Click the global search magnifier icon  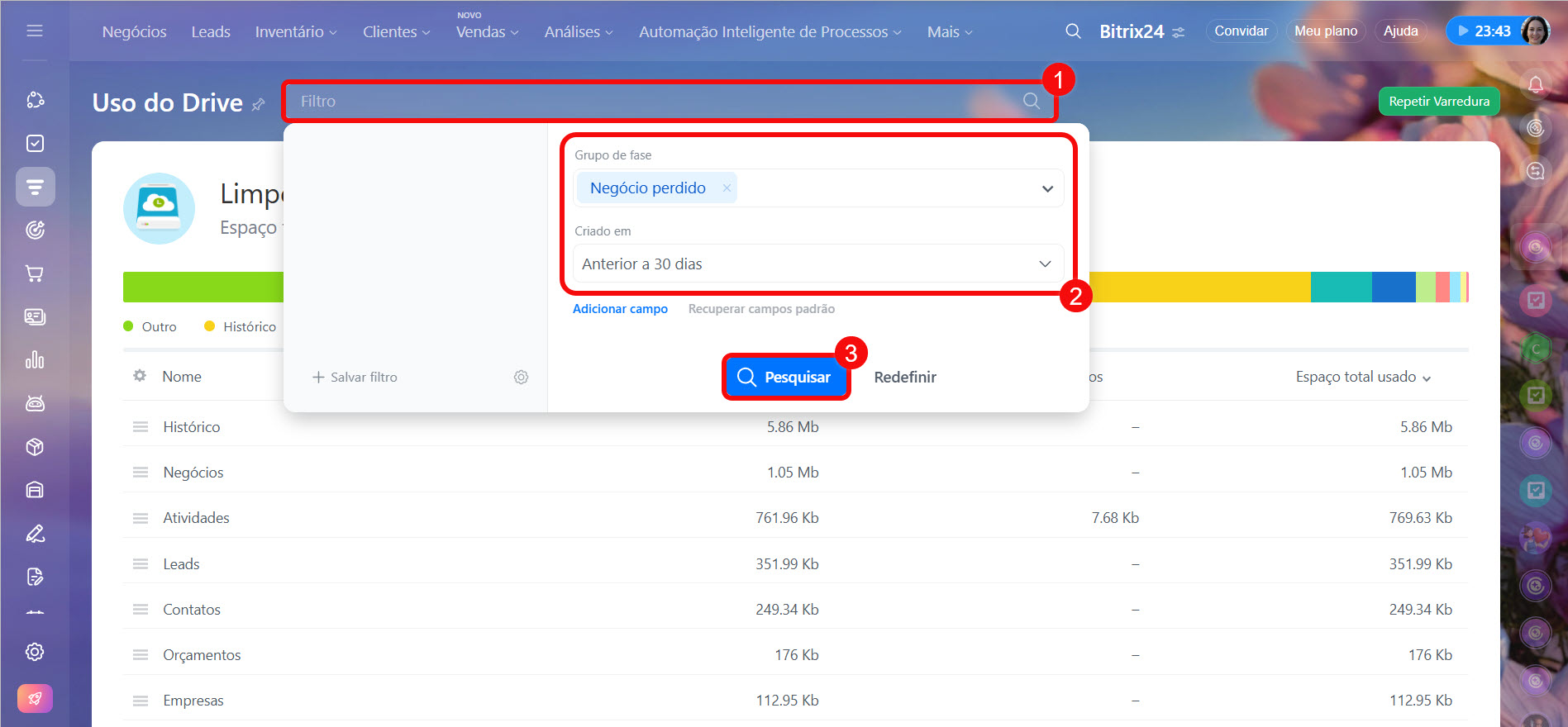1073,31
